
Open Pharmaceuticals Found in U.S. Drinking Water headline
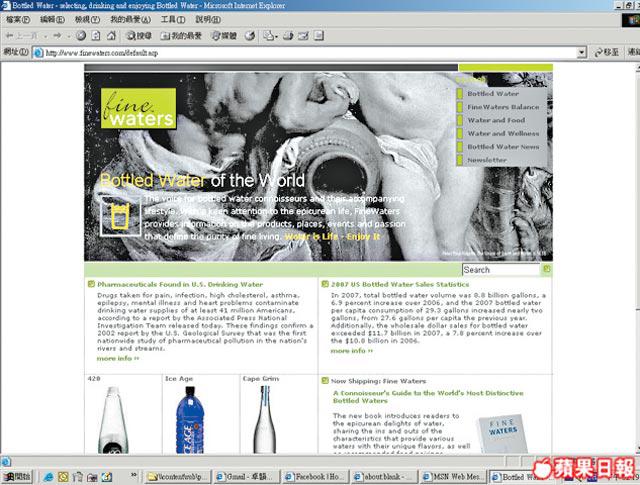tap(180, 284)
